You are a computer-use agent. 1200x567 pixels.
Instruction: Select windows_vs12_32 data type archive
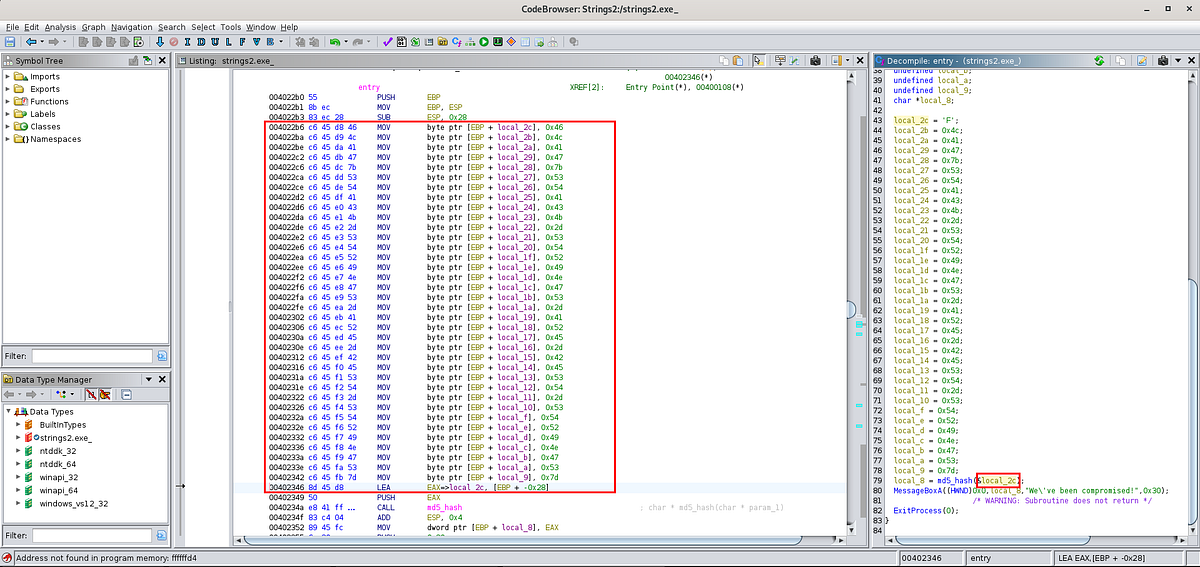[x=73, y=503]
